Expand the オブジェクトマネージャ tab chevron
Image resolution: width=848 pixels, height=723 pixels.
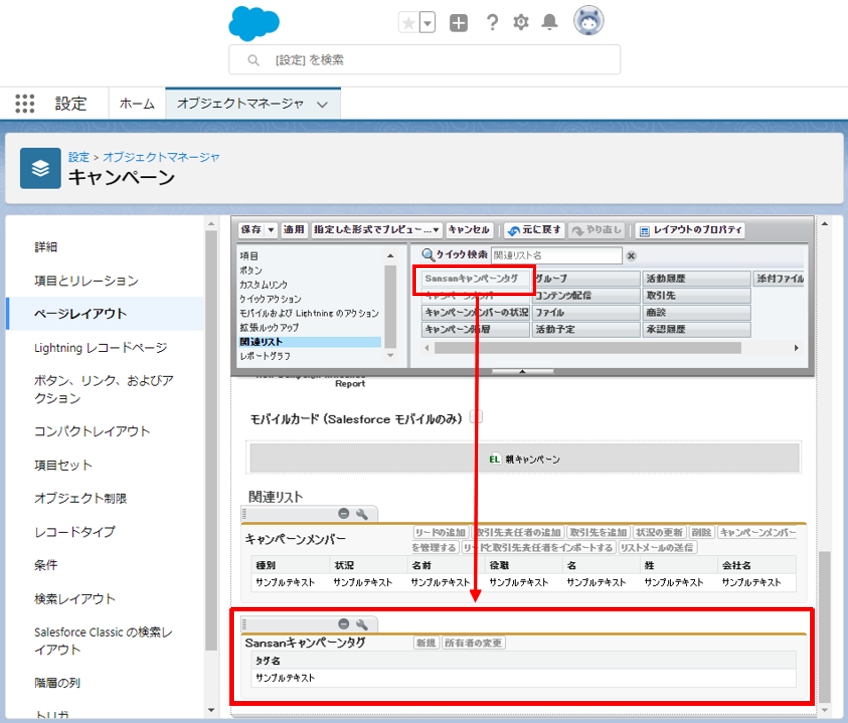[322, 104]
